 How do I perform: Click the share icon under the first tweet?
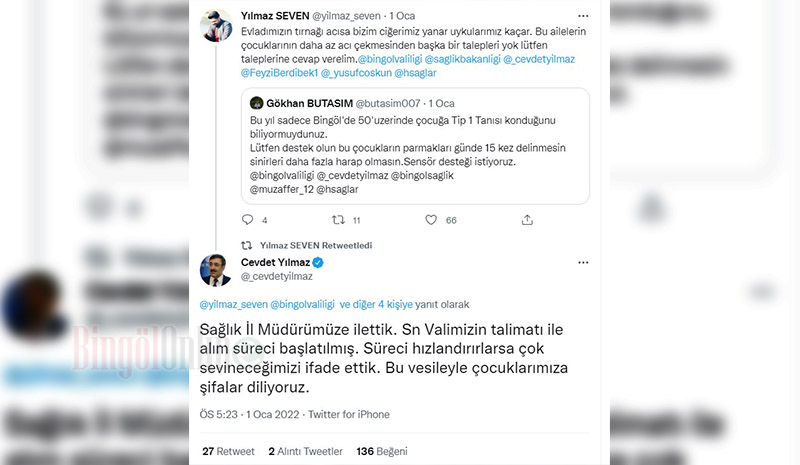527,220
